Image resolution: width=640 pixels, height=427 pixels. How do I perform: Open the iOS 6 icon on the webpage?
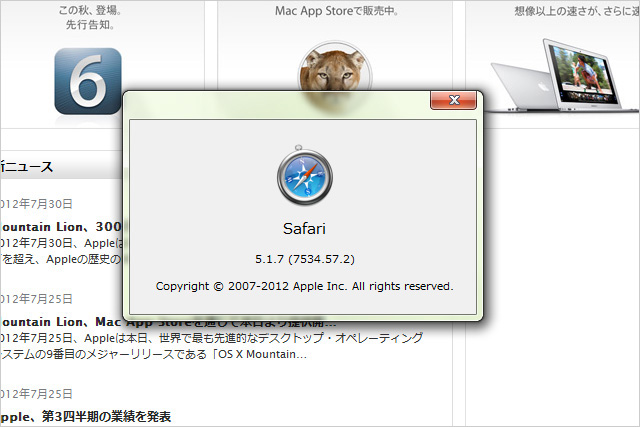88,81
